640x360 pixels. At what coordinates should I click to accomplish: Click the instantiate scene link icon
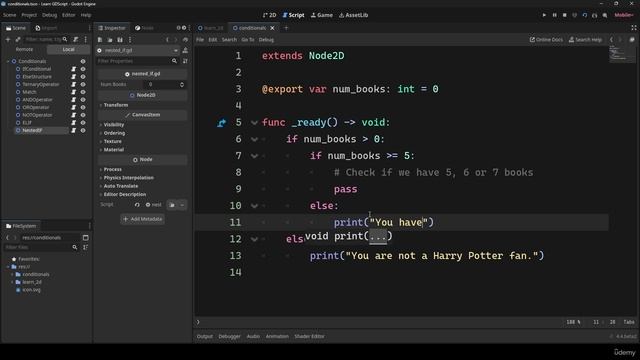tap(18, 40)
